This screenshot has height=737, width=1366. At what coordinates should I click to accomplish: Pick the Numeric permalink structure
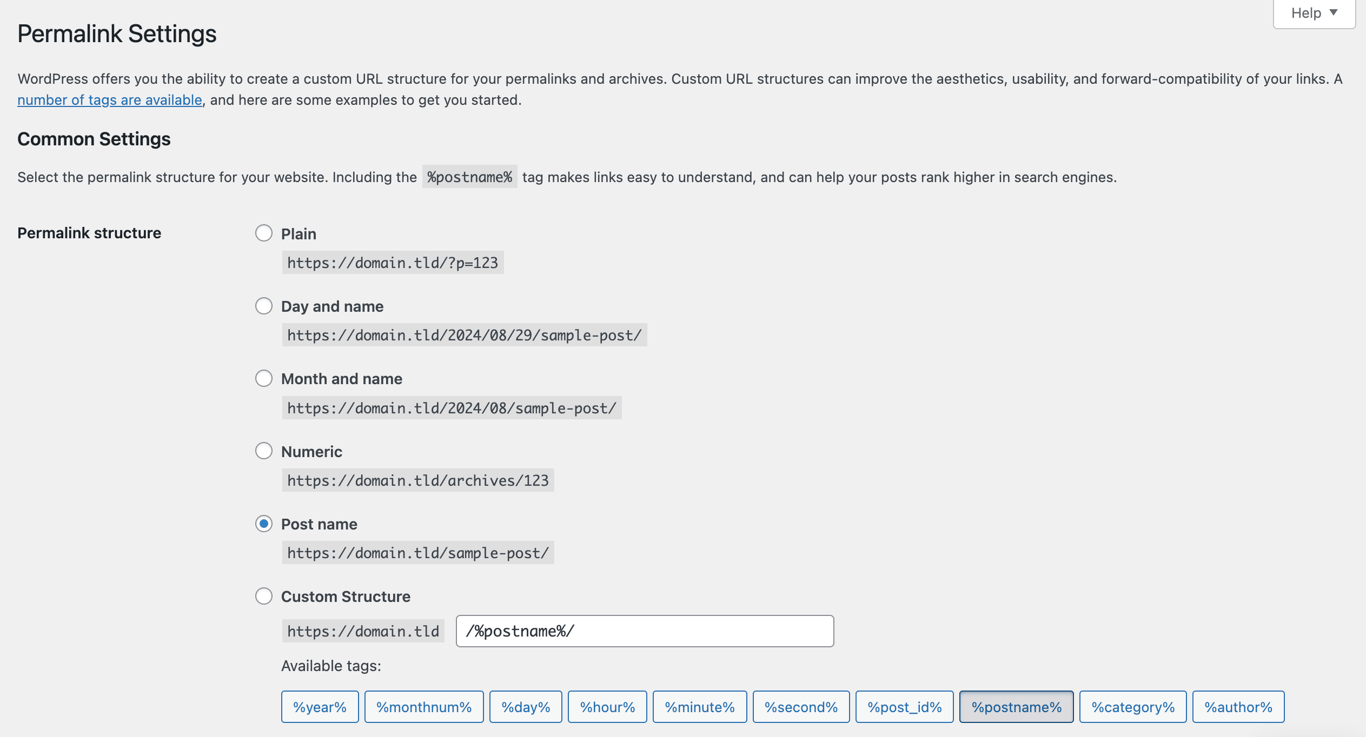[263, 450]
